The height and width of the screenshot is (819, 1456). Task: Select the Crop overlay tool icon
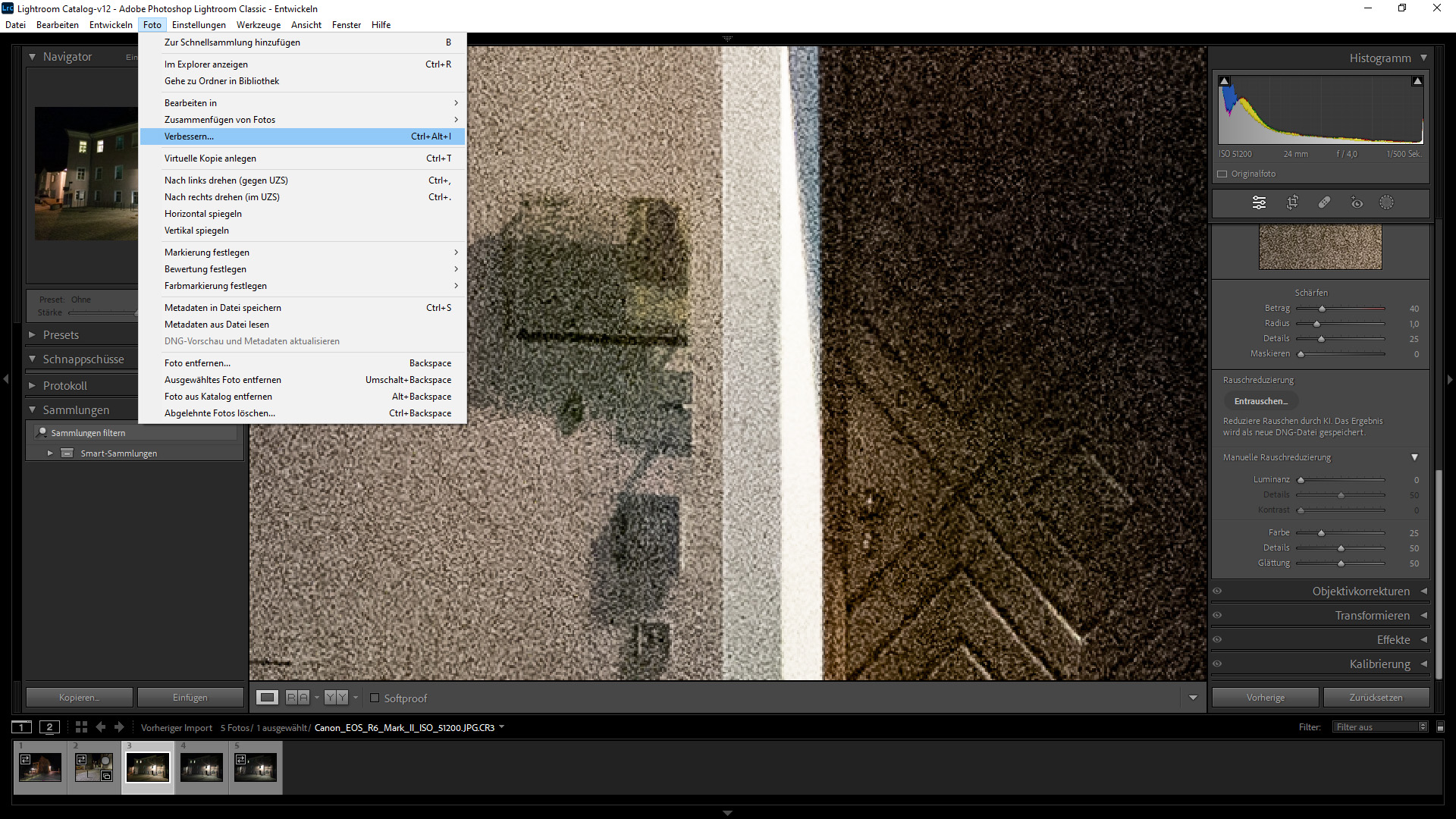point(1292,202)
